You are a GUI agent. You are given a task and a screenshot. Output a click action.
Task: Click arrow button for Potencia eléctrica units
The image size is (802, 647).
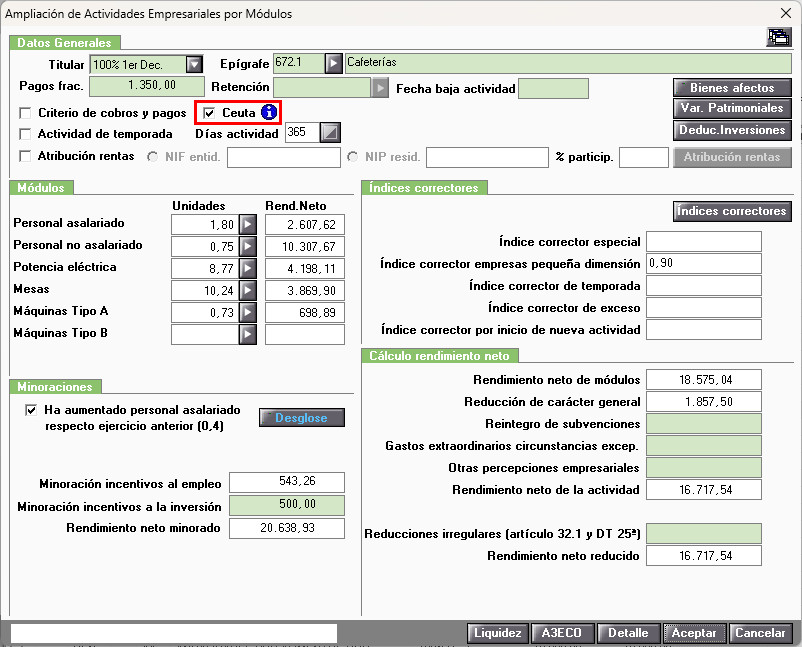point(248,269)
